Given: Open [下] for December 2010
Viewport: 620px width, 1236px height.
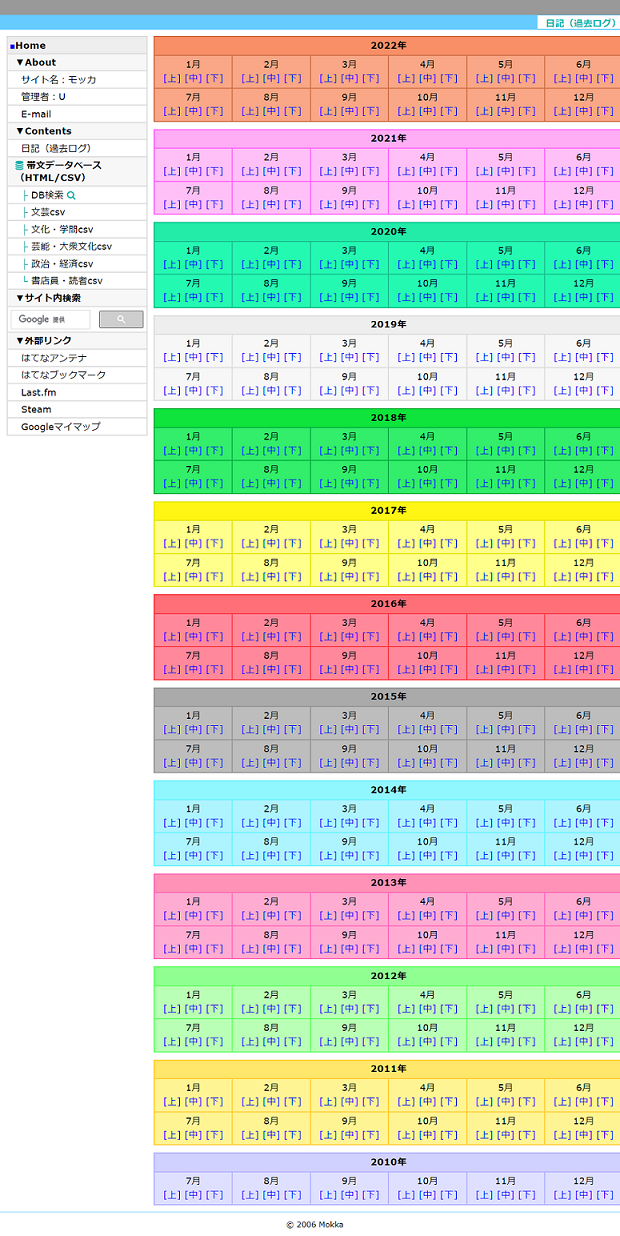Looking at the screenshot, I should 605,1194.
